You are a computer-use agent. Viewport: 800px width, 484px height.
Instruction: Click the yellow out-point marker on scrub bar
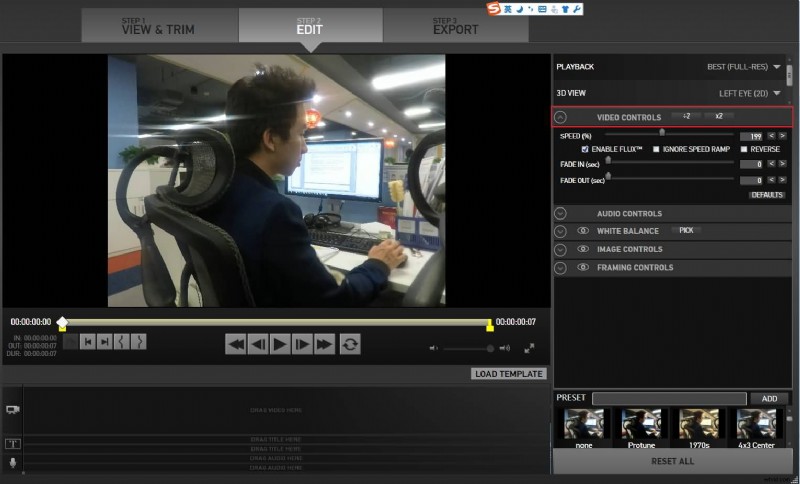(x=490, y=325)
